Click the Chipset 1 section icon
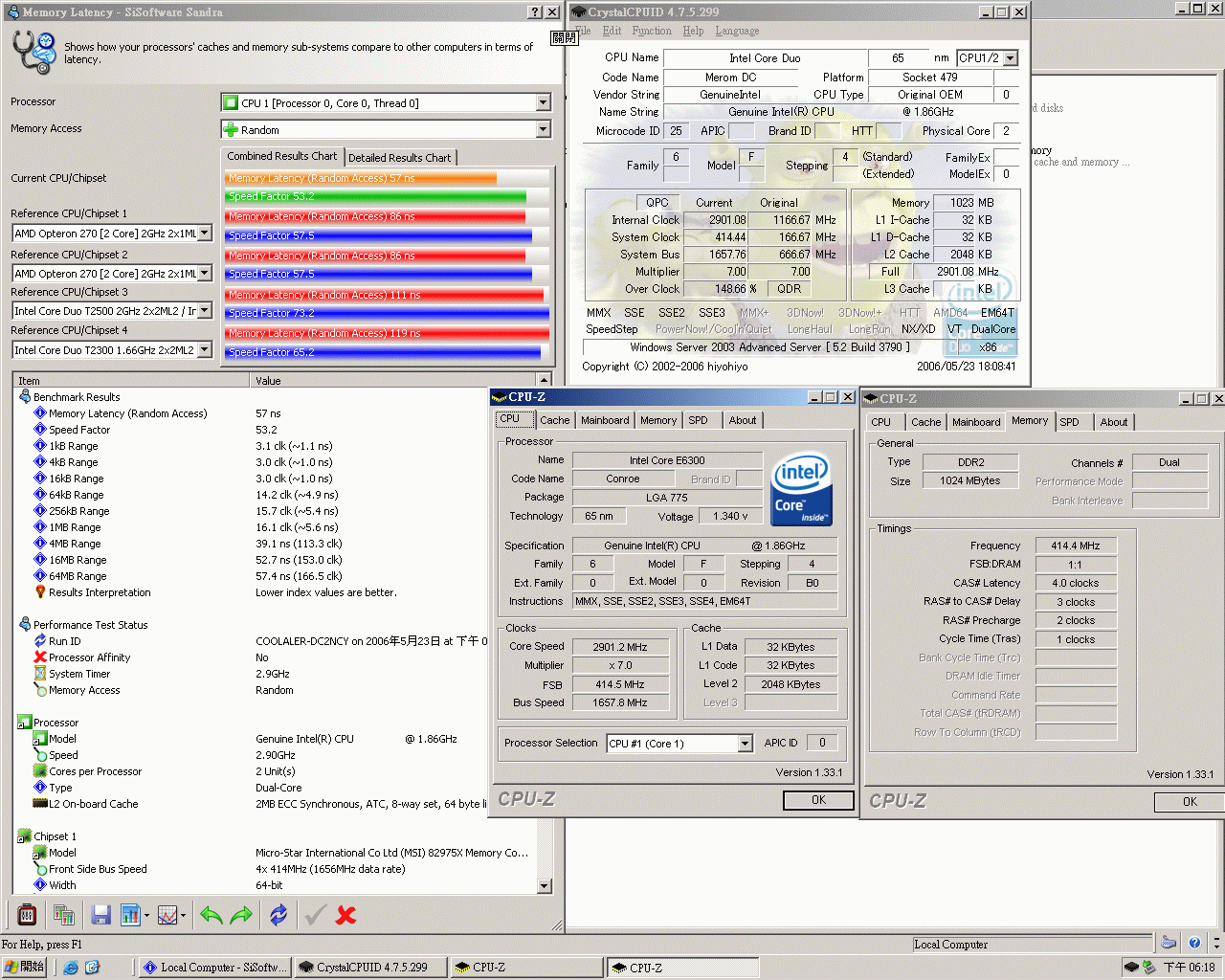 tap(25, 835)
